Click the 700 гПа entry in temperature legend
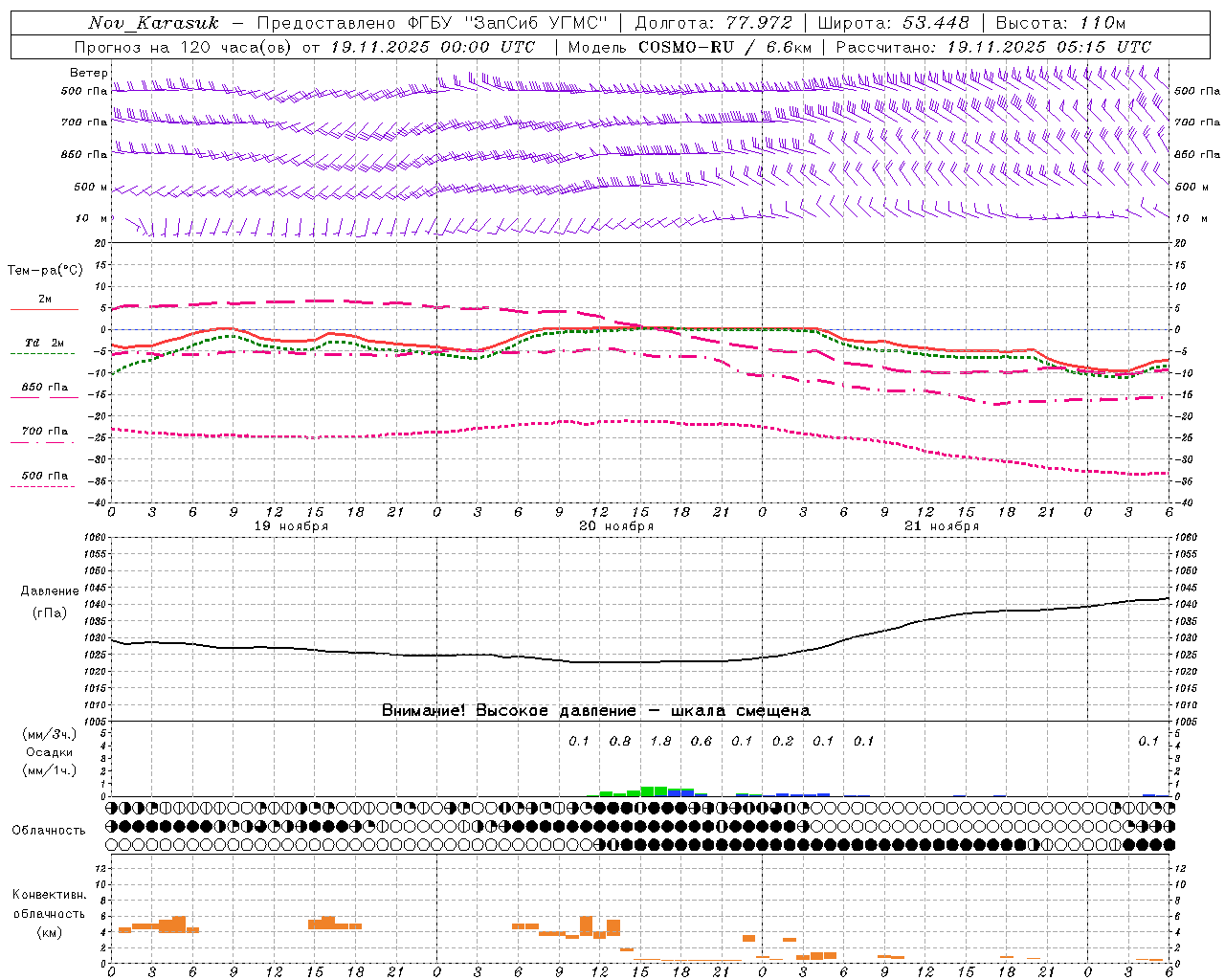This screenshot has height=980, width=1225. click(x=44, y=432)
